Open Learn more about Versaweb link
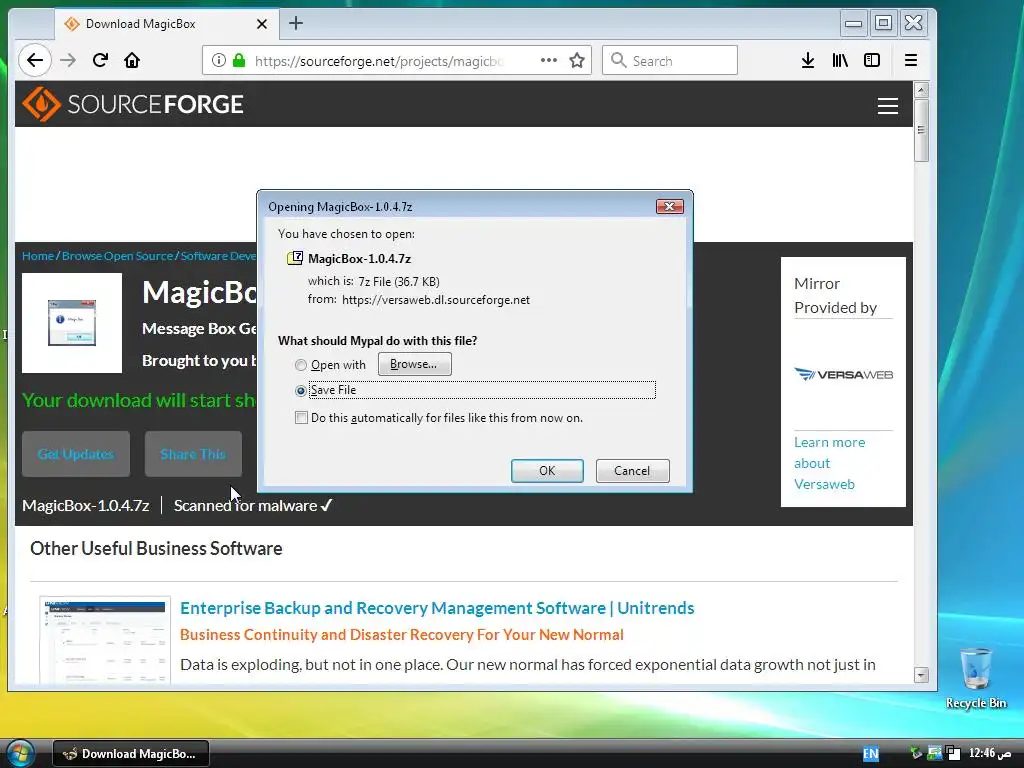Screen dimensions: 1024x768 coord(829,463)
